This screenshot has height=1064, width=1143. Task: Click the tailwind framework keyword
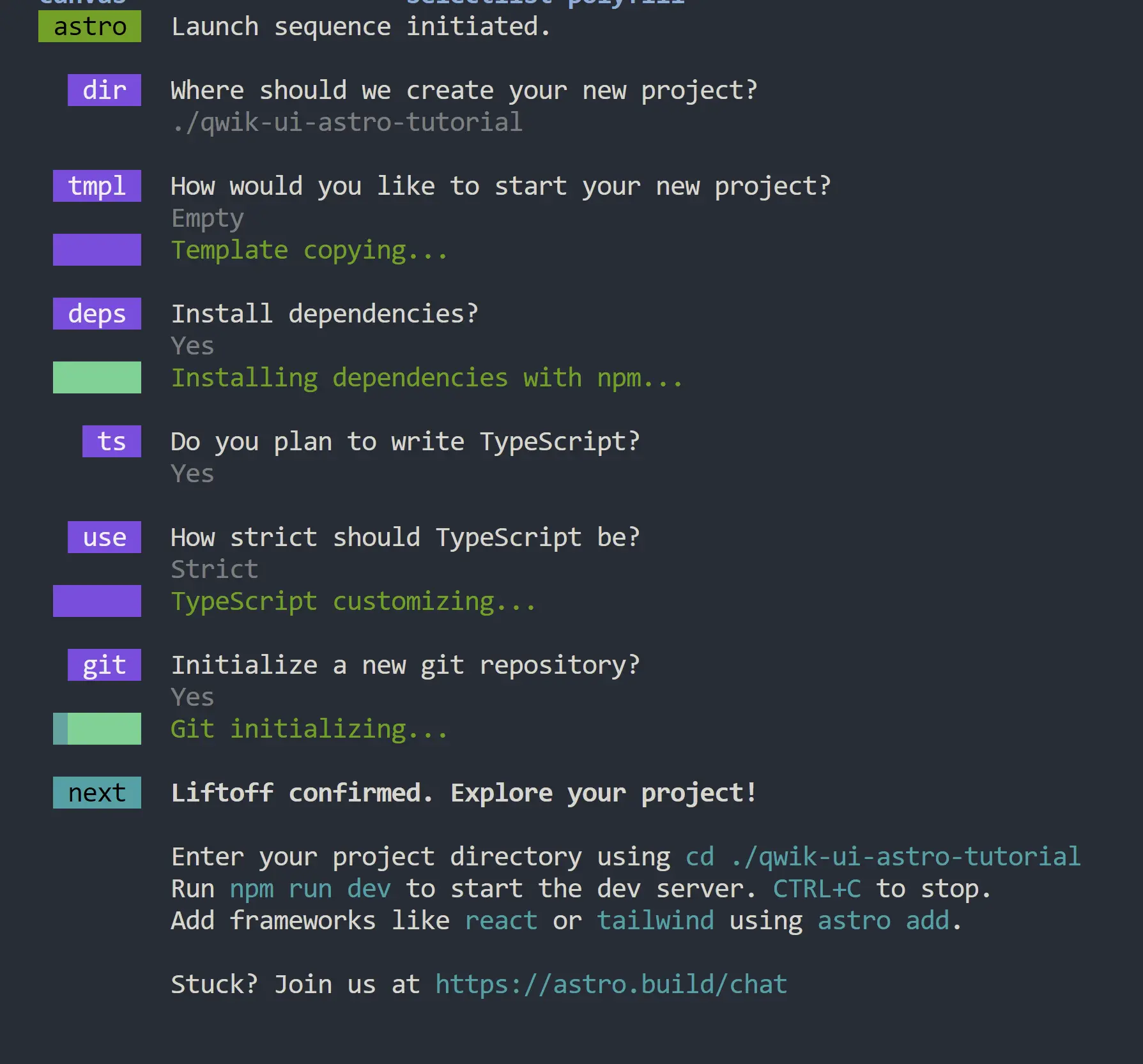click(x=655, y=920)
